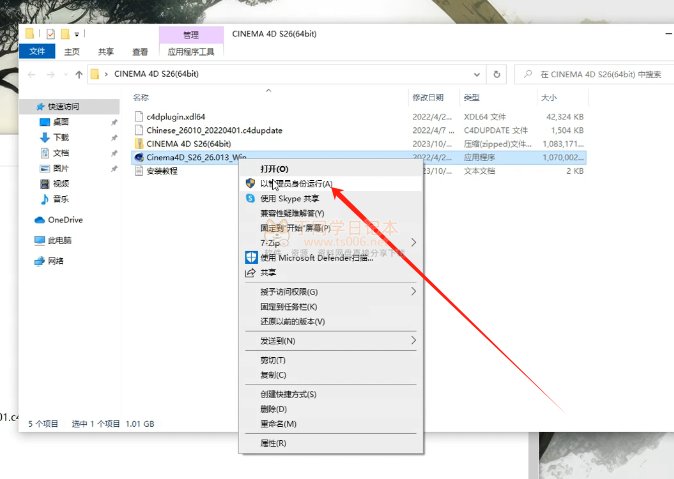
Task: Click the 安装教程 text document icon
Action: tap(138, 171)
